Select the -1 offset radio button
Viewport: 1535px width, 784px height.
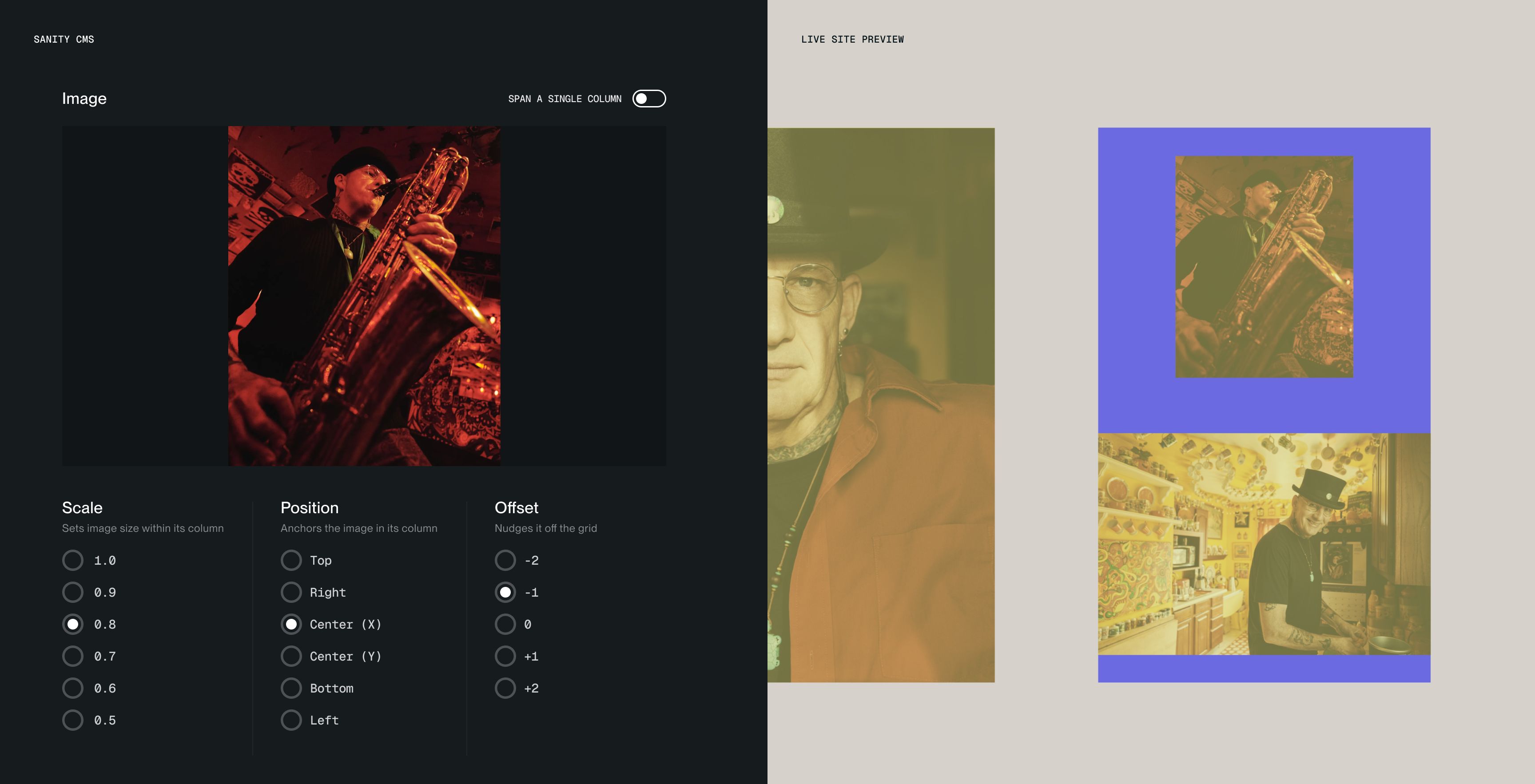[505, 592]
